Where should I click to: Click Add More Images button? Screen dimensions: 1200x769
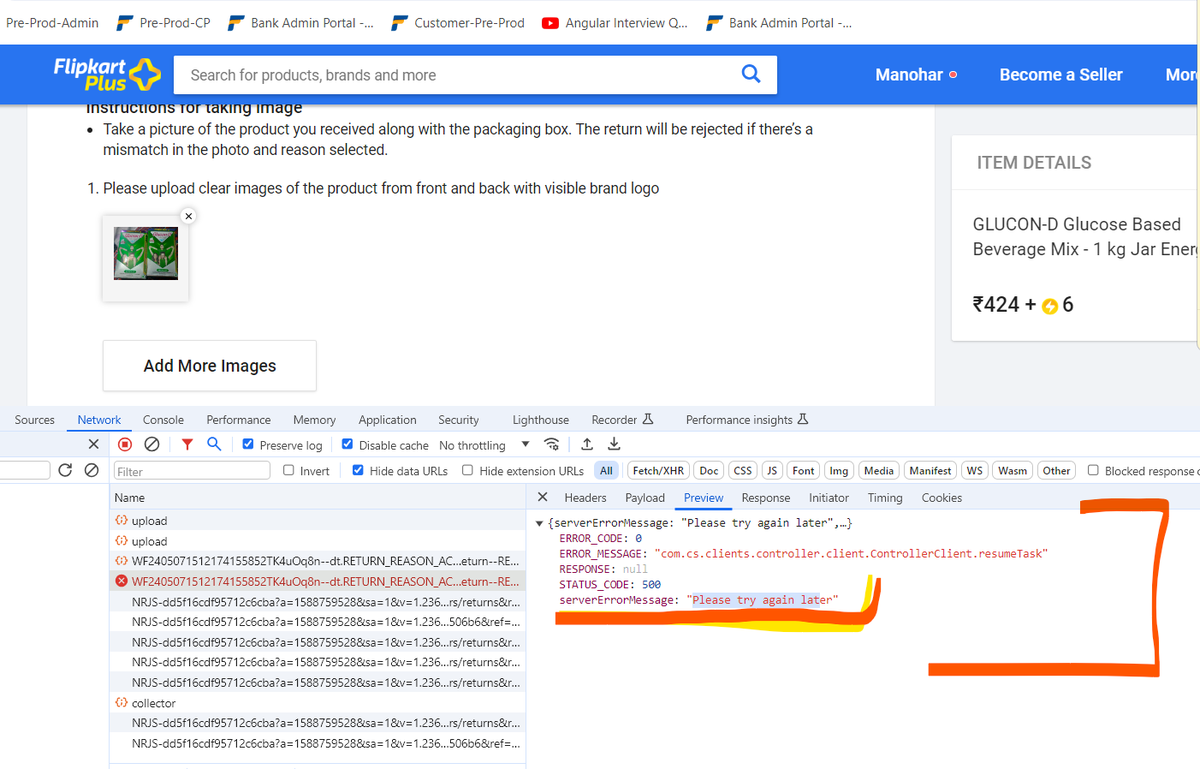point(210,366)
